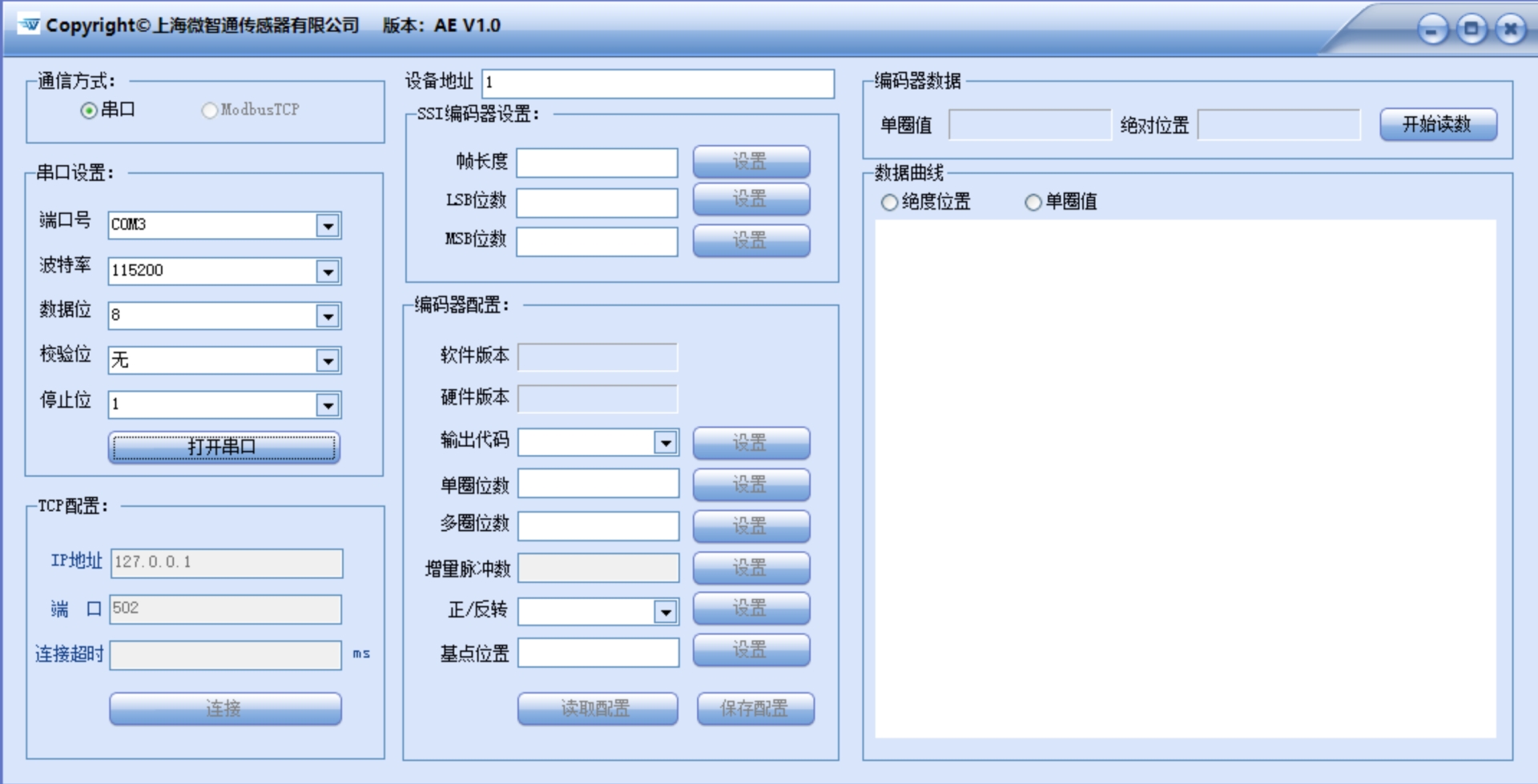
Task: Select the ModbusTCP radio option
Action: tap(209, 110)
